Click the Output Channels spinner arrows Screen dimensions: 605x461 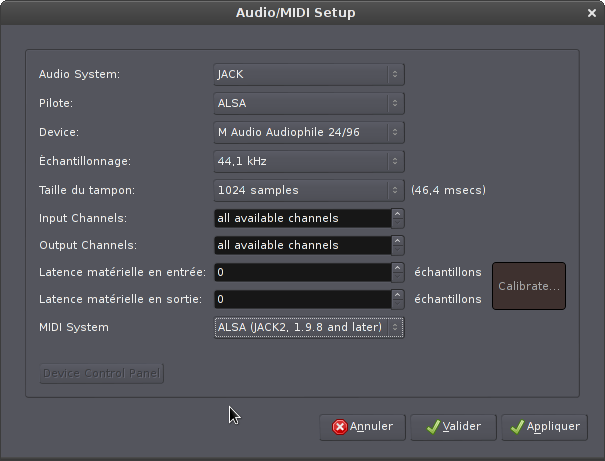398,245
